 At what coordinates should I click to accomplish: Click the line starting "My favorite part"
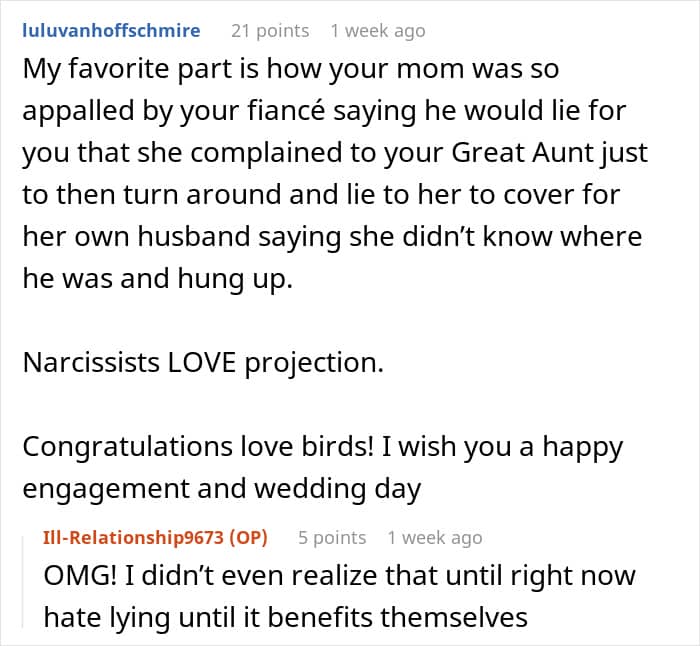[290, 70]
